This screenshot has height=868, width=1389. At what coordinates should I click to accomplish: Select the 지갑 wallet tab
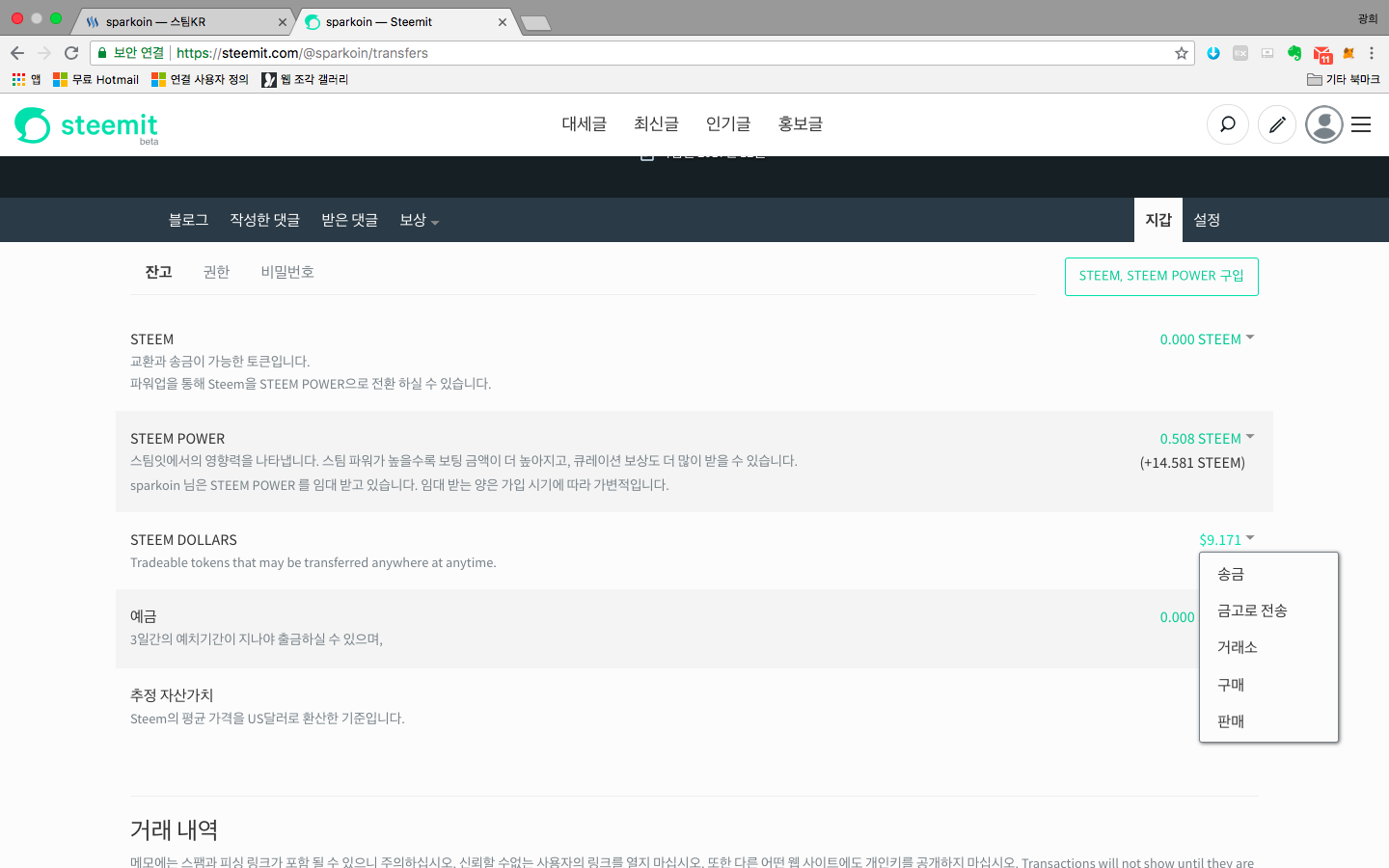click(1158, 220)
